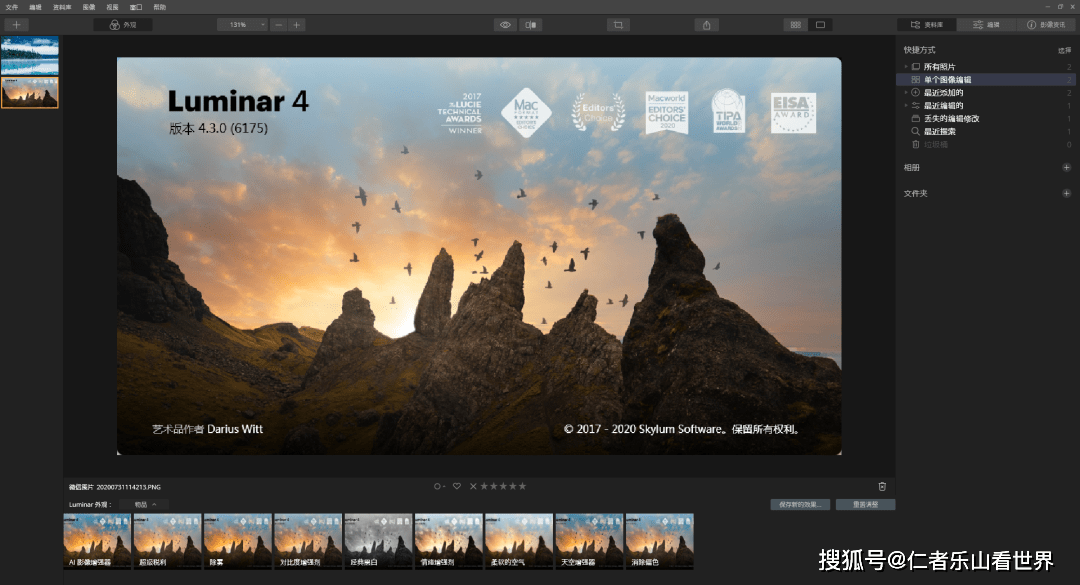Select the 最近编辑的 shortcut
Viewport: 1080px width, 585px height.
(x=943, y=105)
